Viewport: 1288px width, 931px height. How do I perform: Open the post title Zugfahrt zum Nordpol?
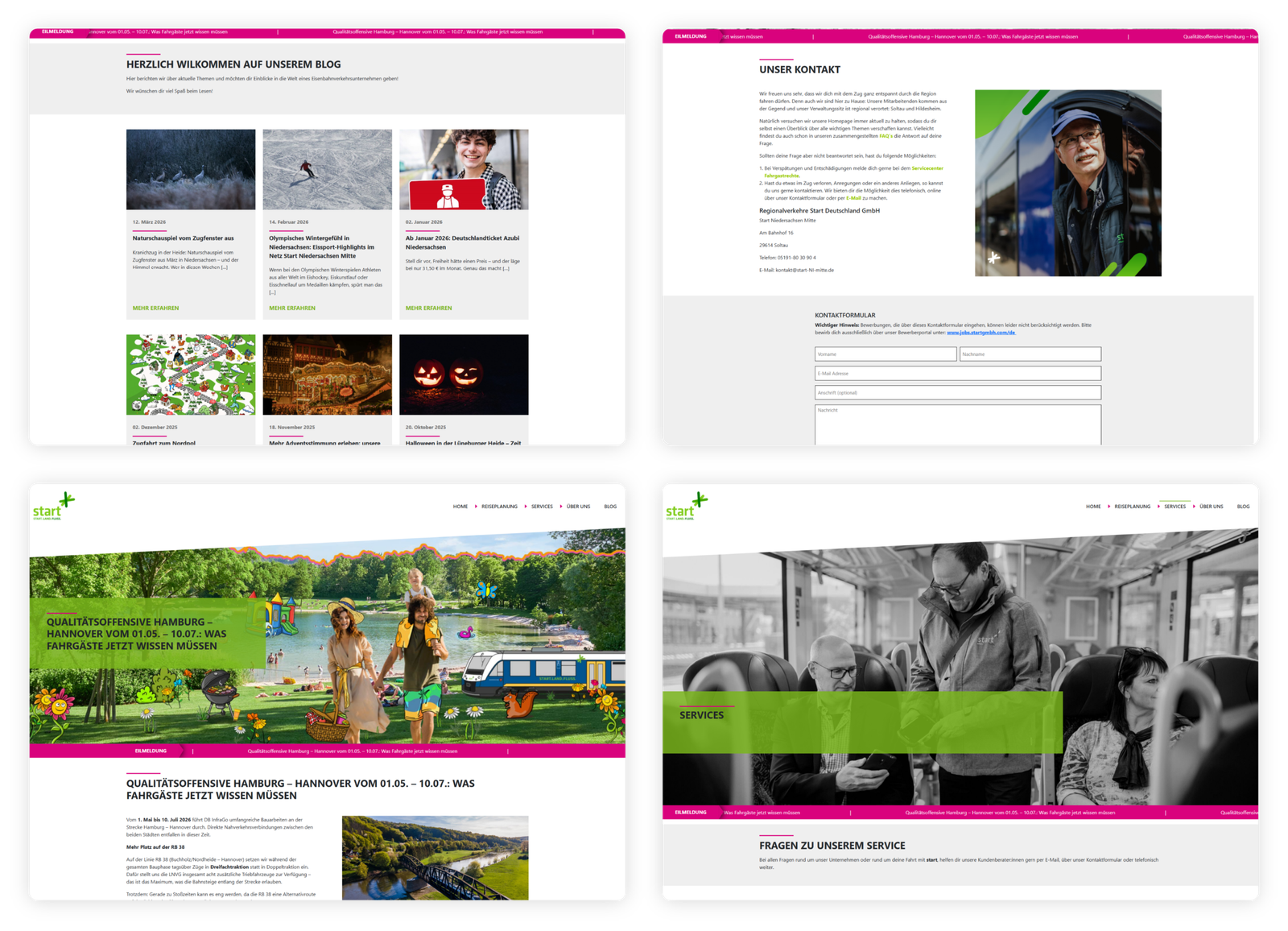[163, 443]
